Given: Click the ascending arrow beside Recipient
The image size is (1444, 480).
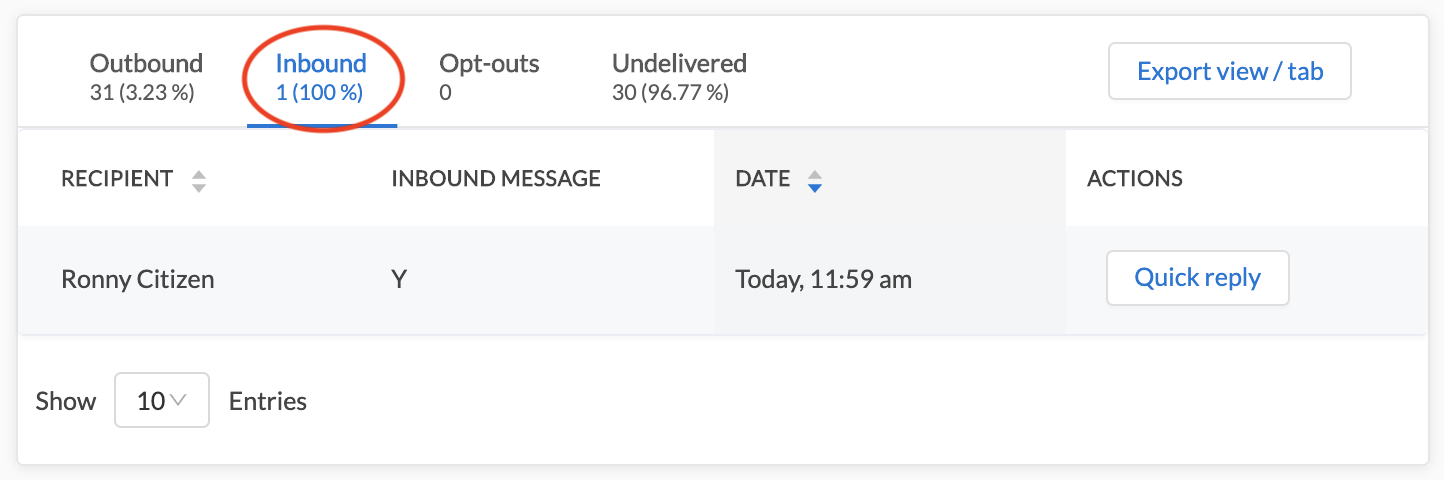Looking at the screenshot, I should coord(199,175).
